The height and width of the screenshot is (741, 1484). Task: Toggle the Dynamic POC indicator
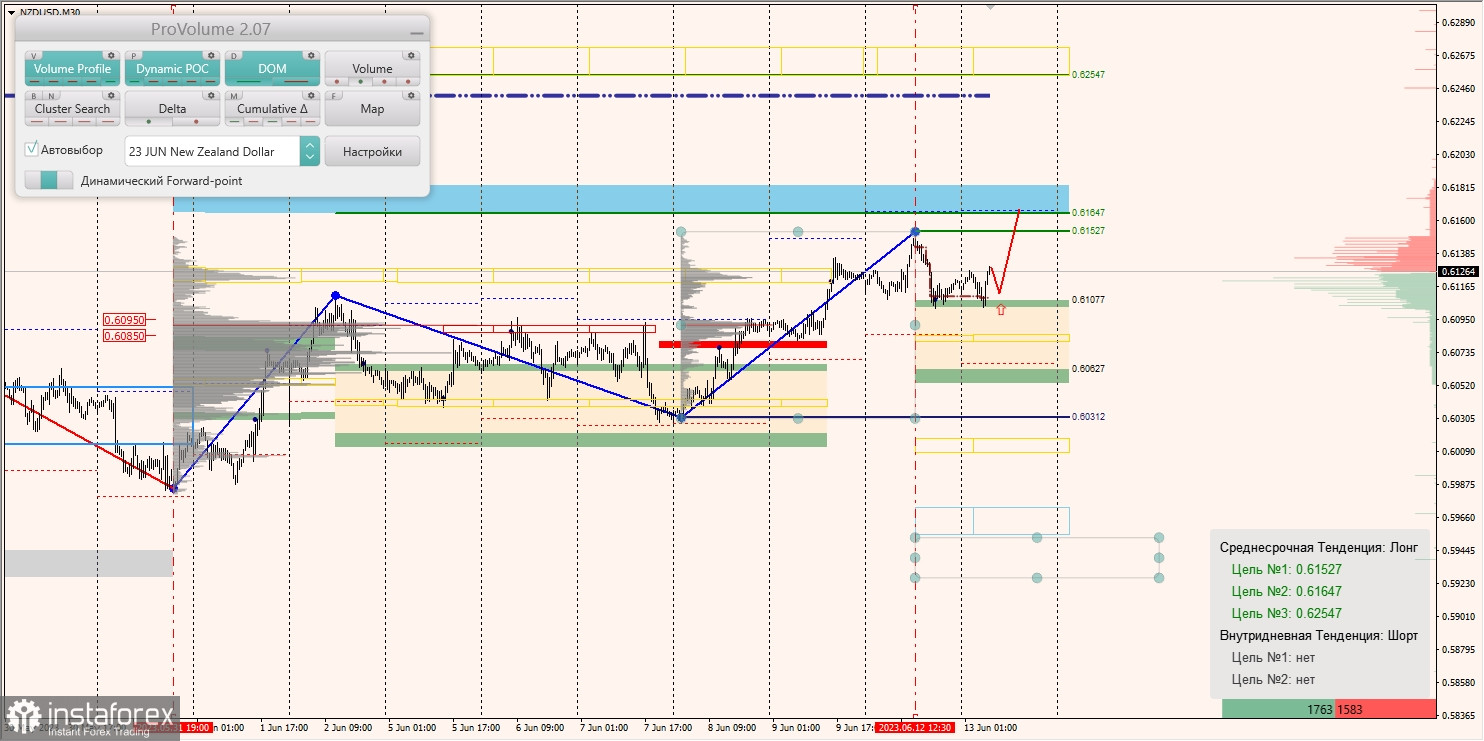172,69
